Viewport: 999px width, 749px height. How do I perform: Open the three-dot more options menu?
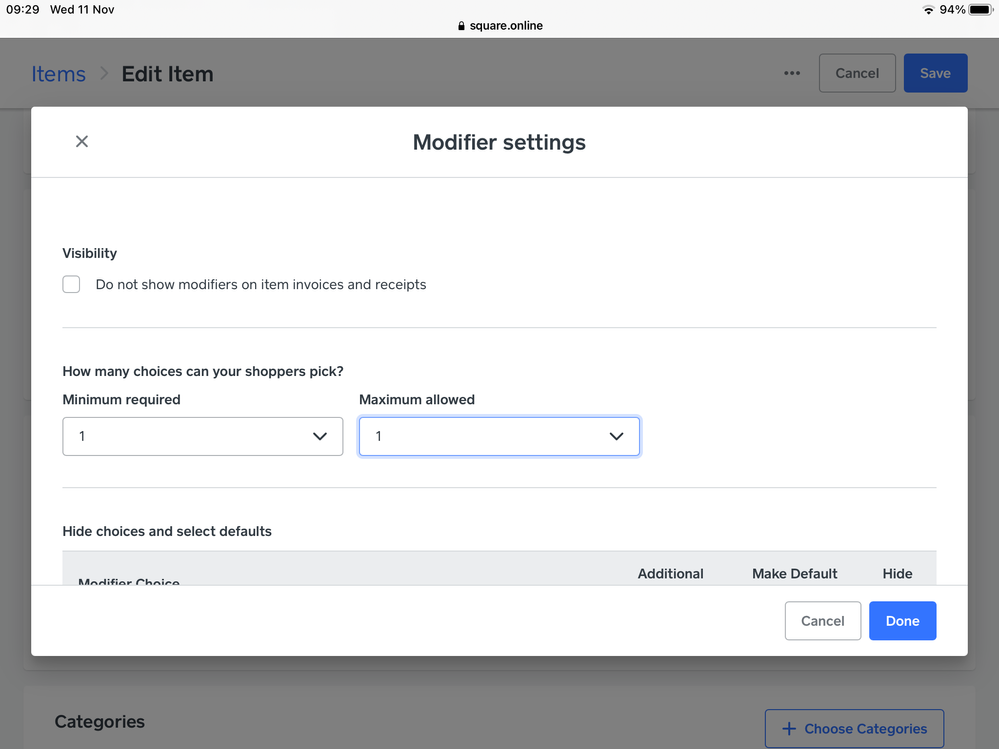point(792,73)
